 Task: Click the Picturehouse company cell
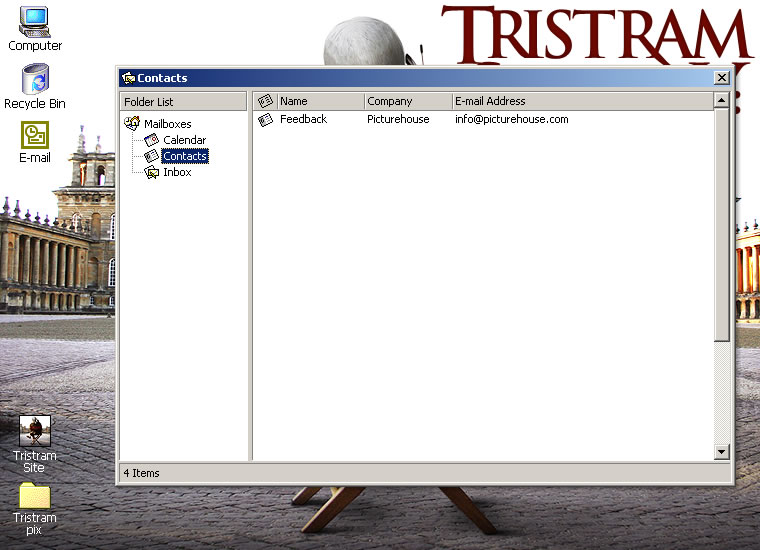(x=398, y=119)
